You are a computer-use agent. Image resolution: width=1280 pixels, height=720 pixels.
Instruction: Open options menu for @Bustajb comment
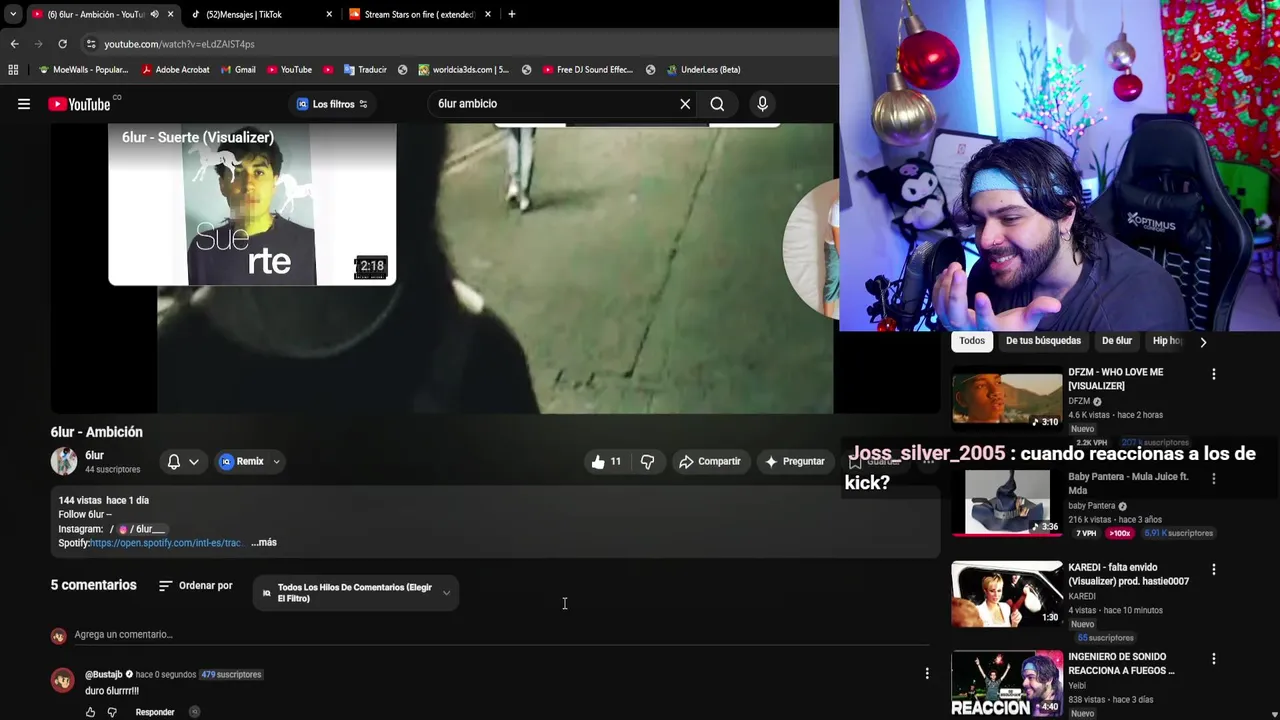click(927, 674)
